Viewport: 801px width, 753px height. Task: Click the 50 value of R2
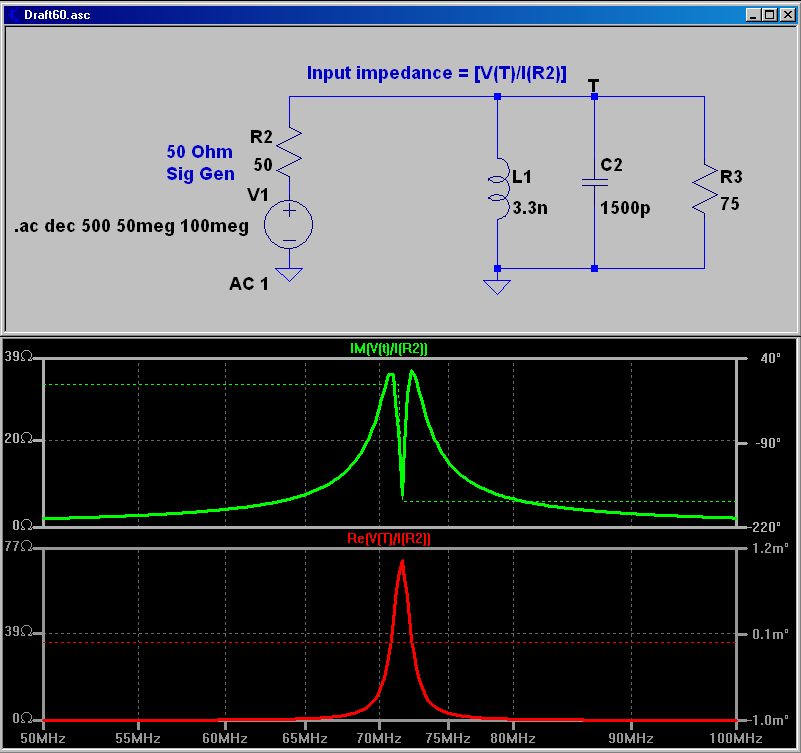click(263, 164)
